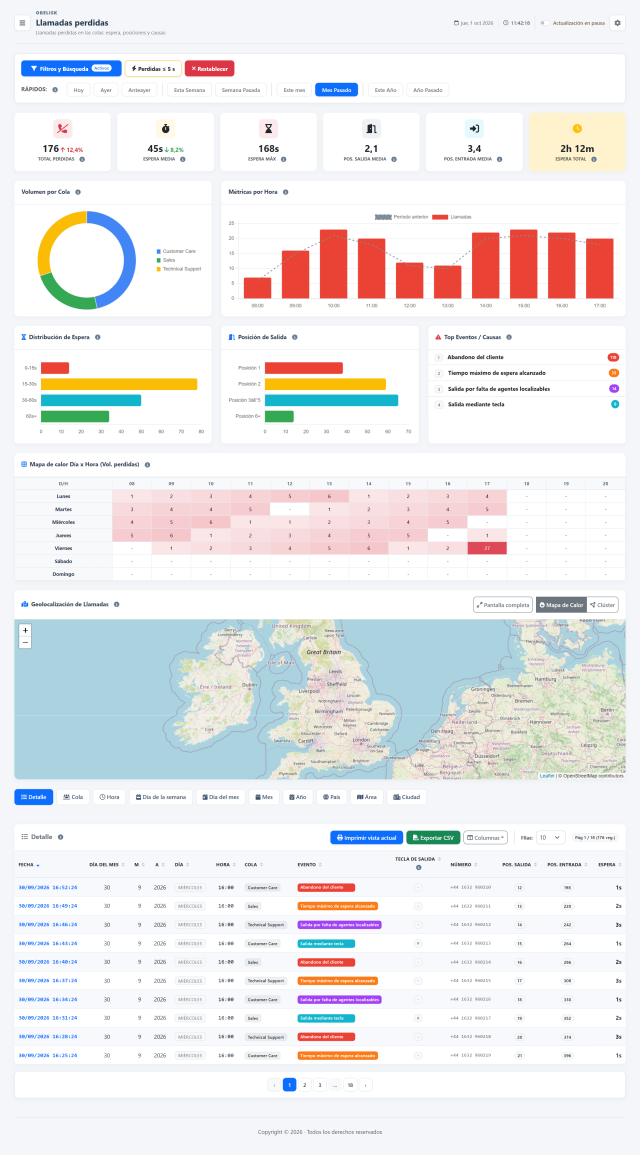640x1155 pixels.
Task: Open the Filas rows-per-page dropdown
Action: click(x=550, y=838)
